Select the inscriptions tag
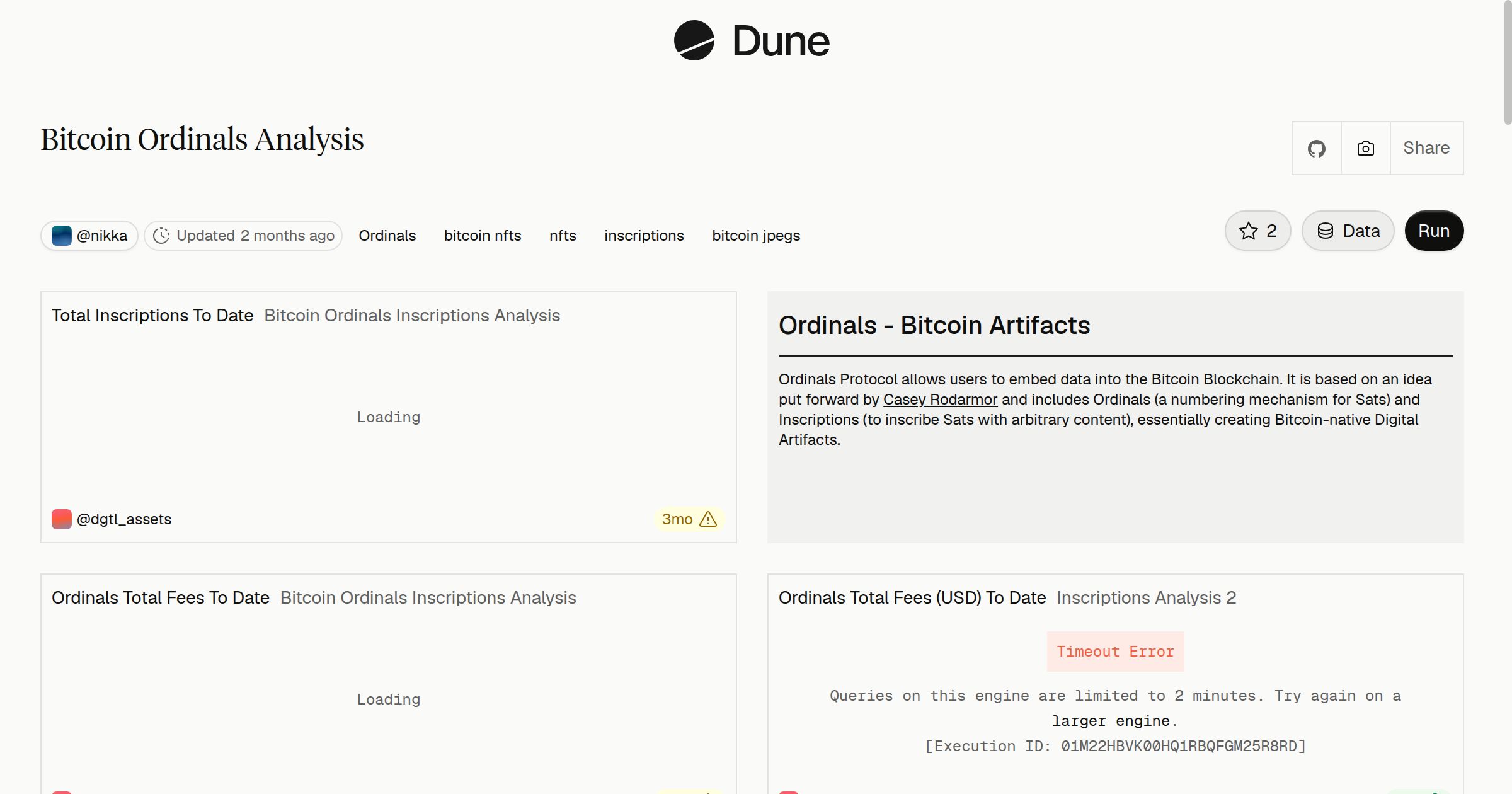The height and width of the screenshot is (794, 1512). (644, 236)
